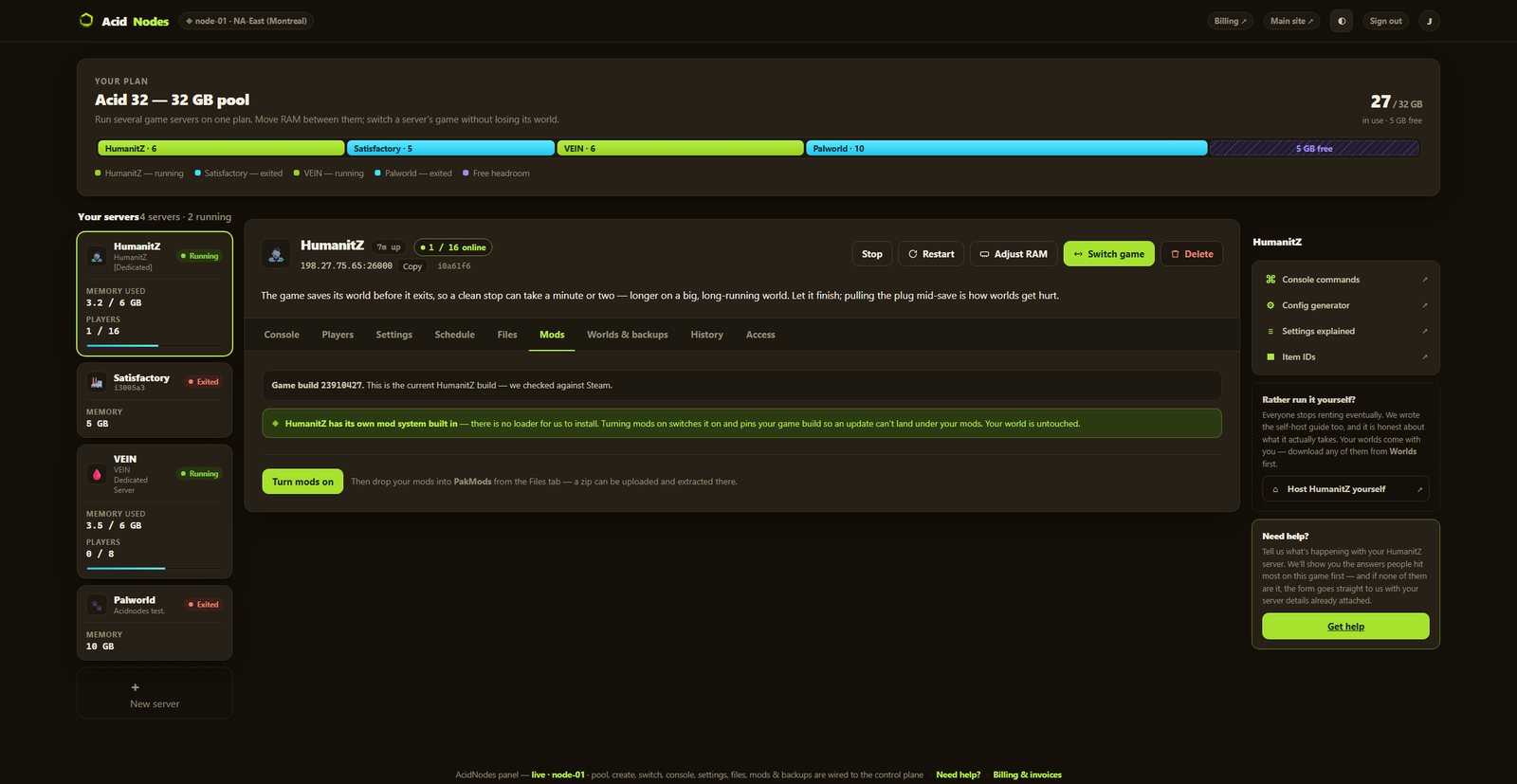Switch to the Console tab
1517x784 pixels.
(282, 335)
